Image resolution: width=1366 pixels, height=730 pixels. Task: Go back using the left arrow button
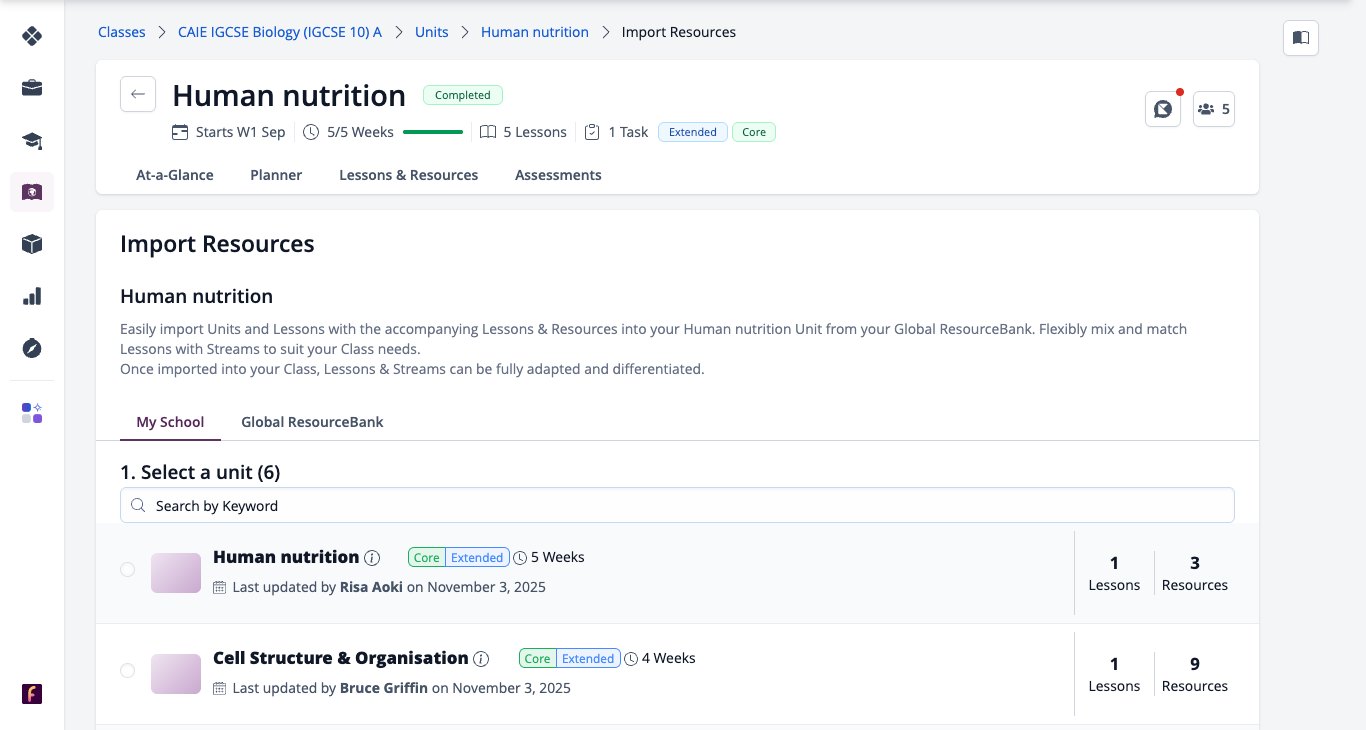pos(138,94)
